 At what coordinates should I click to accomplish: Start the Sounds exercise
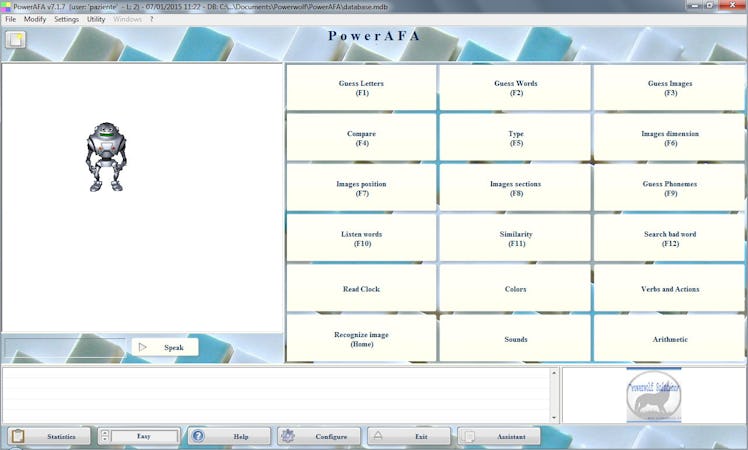(x=515, y=339)
